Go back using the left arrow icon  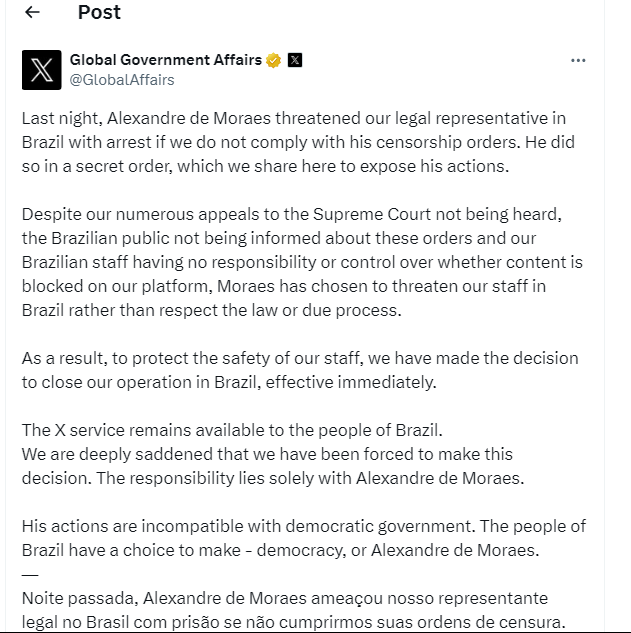pos(32,12)
